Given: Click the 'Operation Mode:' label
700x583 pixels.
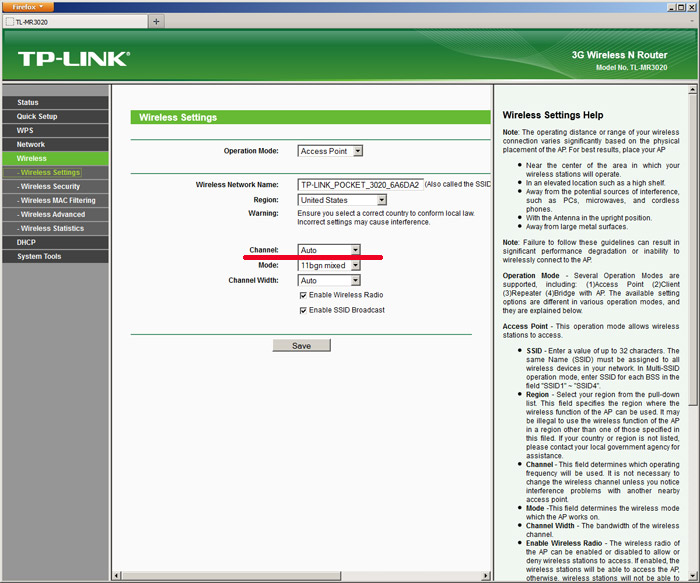Looking at the screenshot, I should pyautogui.click(x=251, y=151).
